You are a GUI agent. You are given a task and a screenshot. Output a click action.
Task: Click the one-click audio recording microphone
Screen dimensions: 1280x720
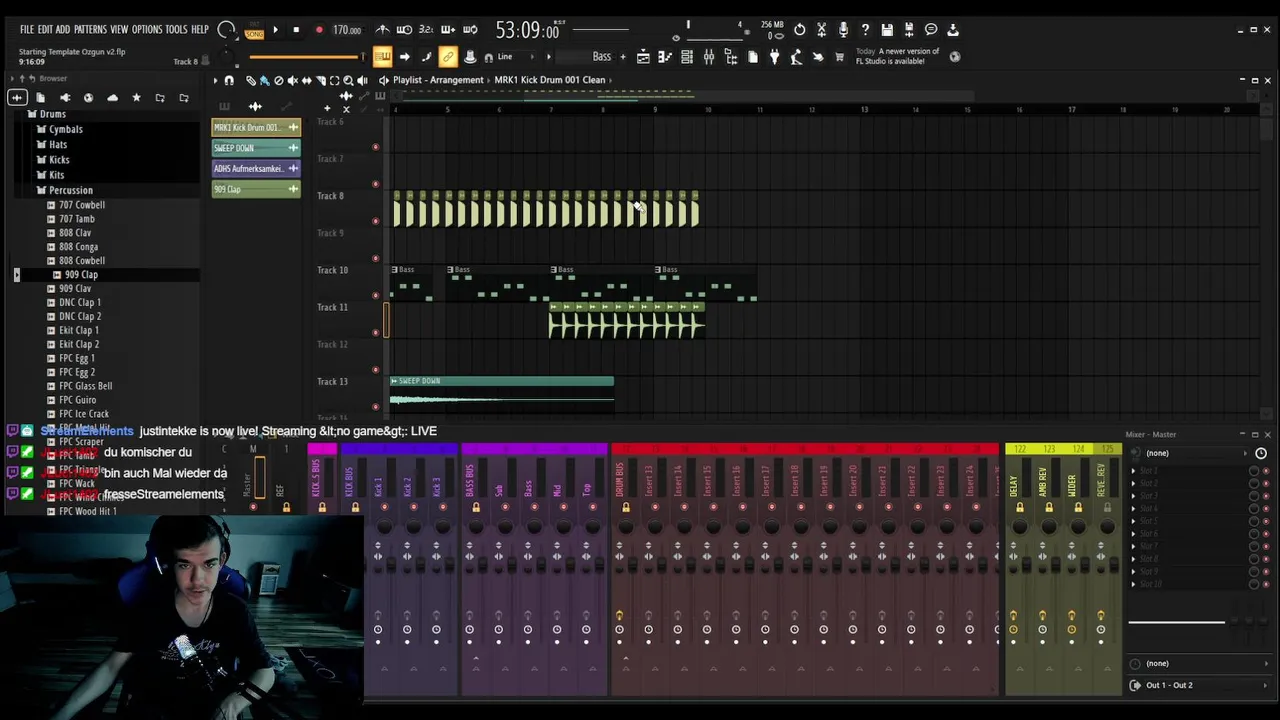coord(843,30)
